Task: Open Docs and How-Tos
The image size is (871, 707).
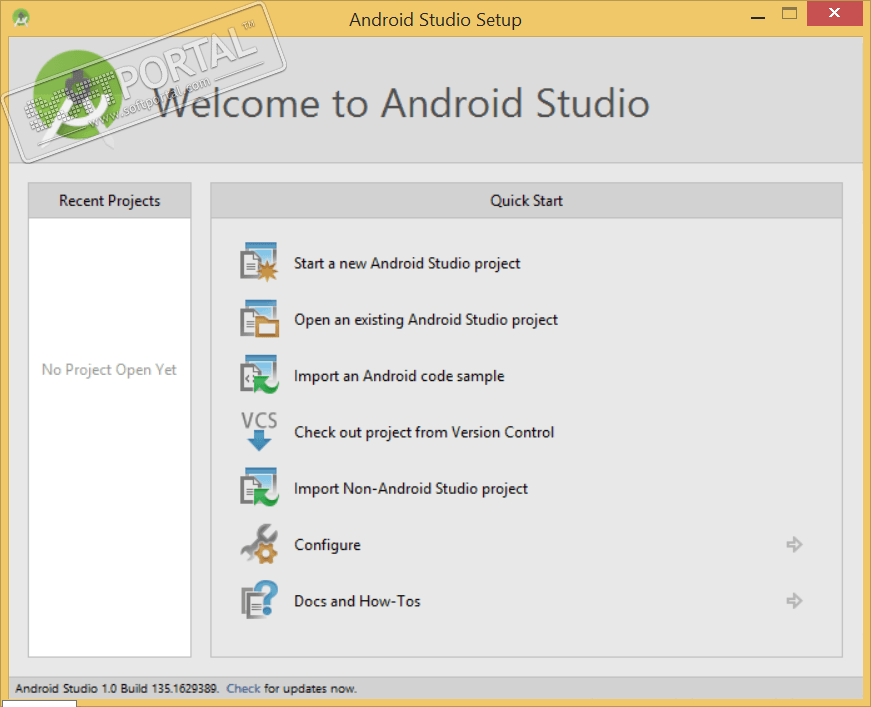Action: 357,601
